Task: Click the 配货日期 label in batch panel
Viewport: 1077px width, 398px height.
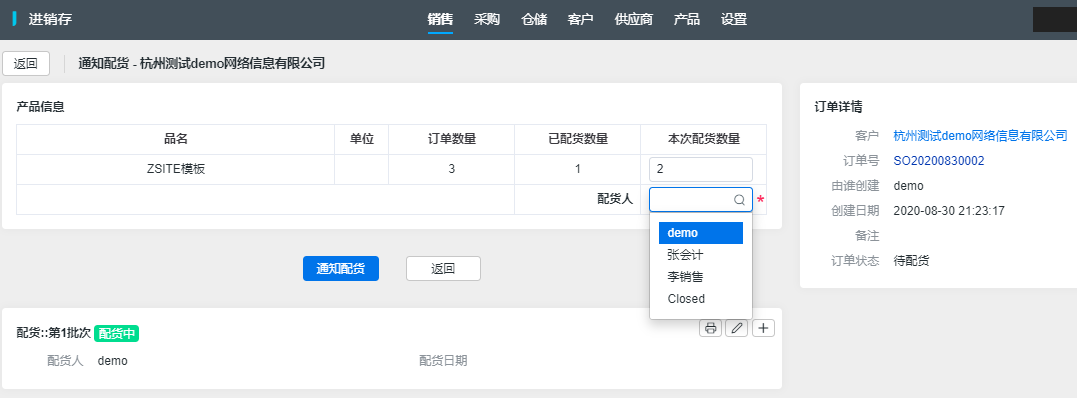Action: pyautogui.click(x=443, y=361)
